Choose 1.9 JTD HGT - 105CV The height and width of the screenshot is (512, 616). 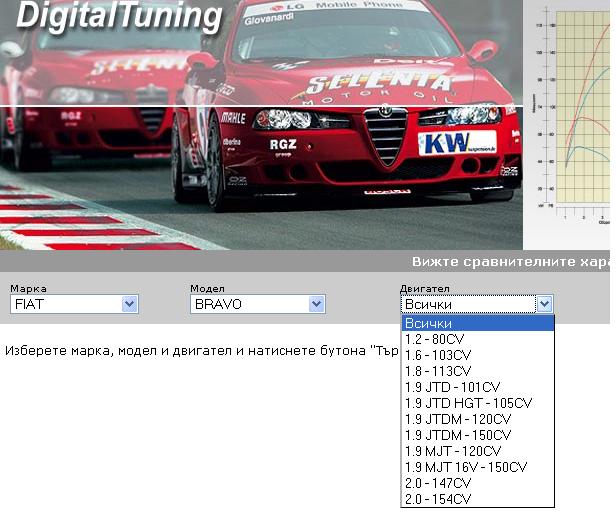(476, 403)
